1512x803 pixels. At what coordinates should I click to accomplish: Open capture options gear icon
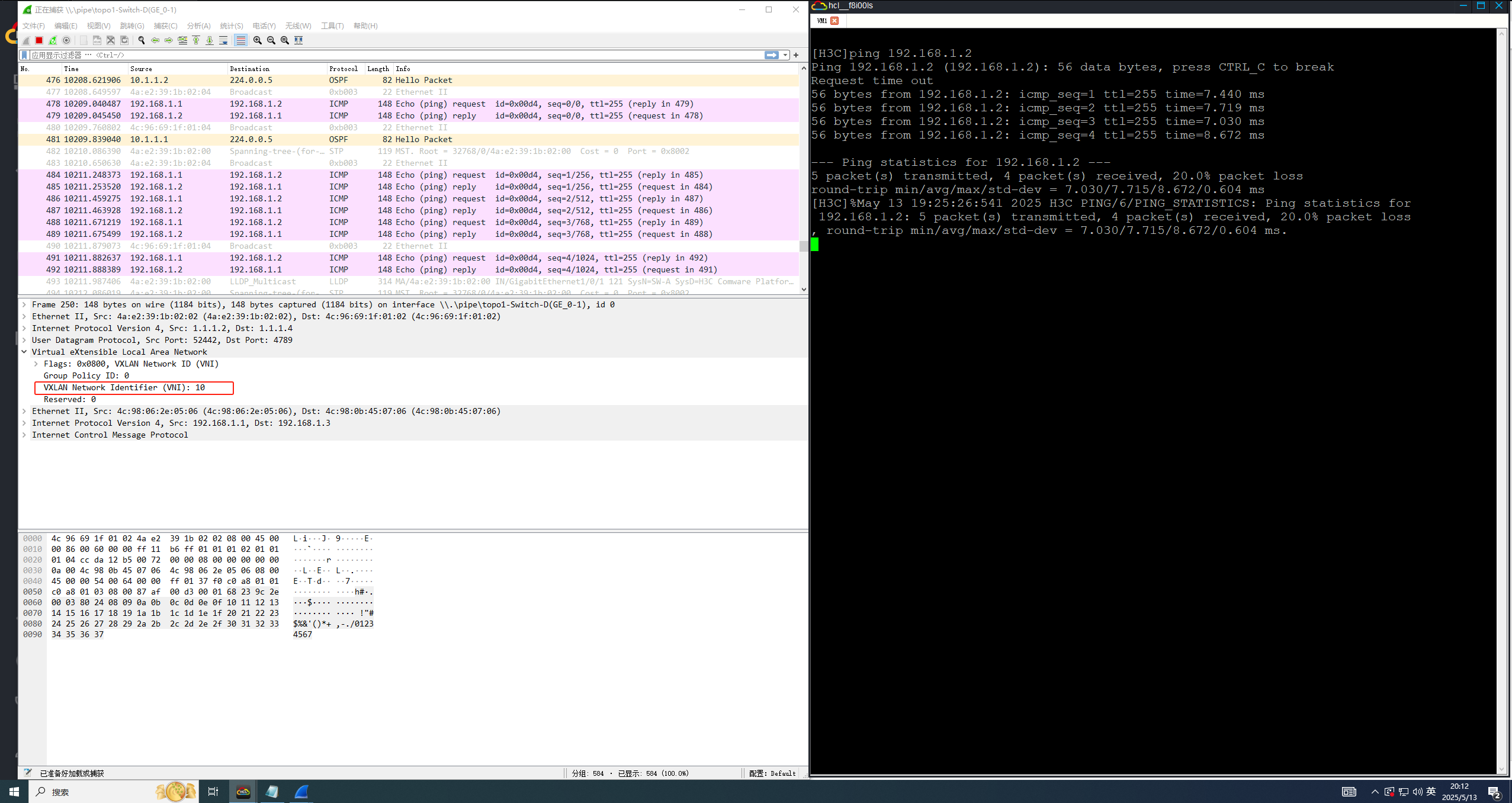(66, 40)
